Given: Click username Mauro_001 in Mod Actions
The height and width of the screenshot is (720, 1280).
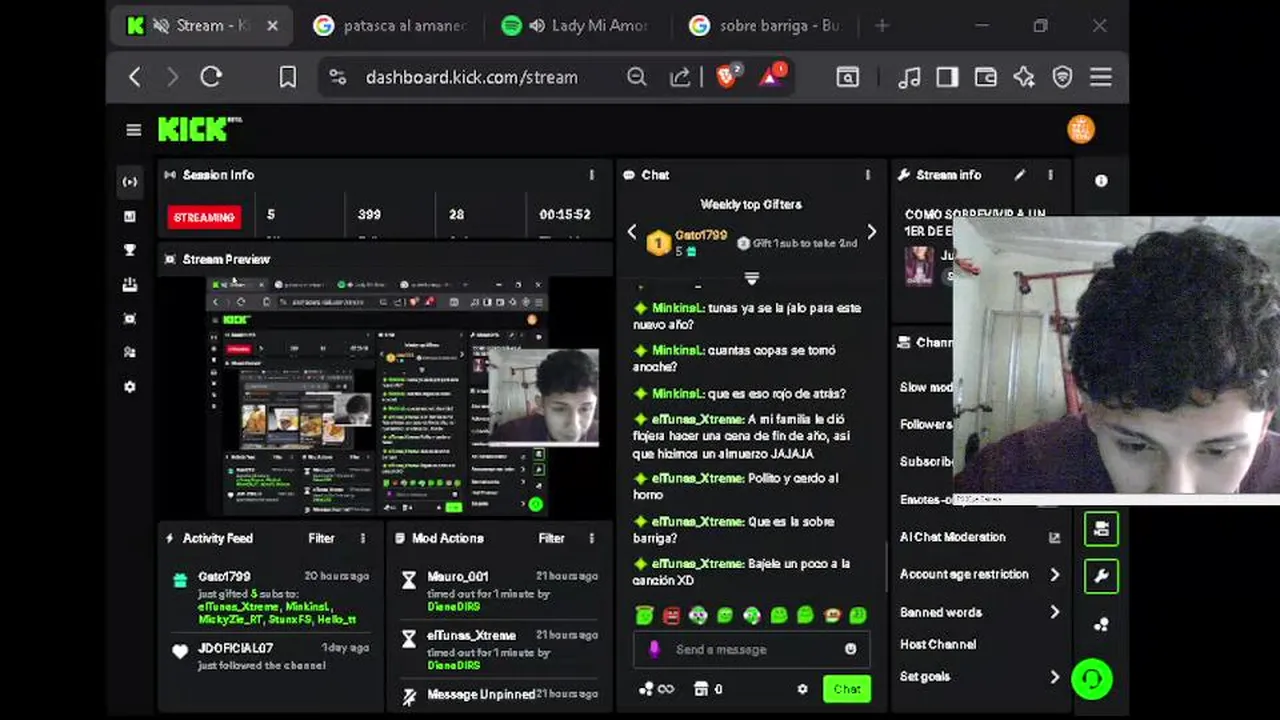Looking at the screenshot, I should point(458,576).
